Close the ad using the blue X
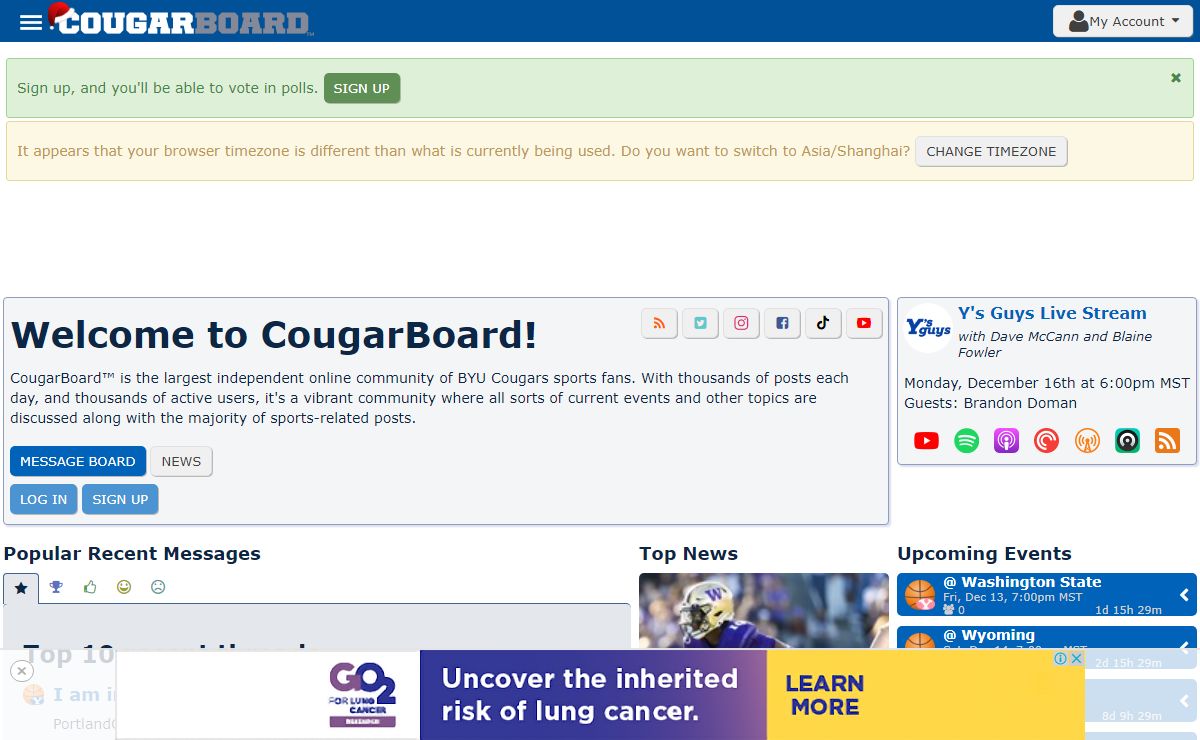 pos(1076,658)
